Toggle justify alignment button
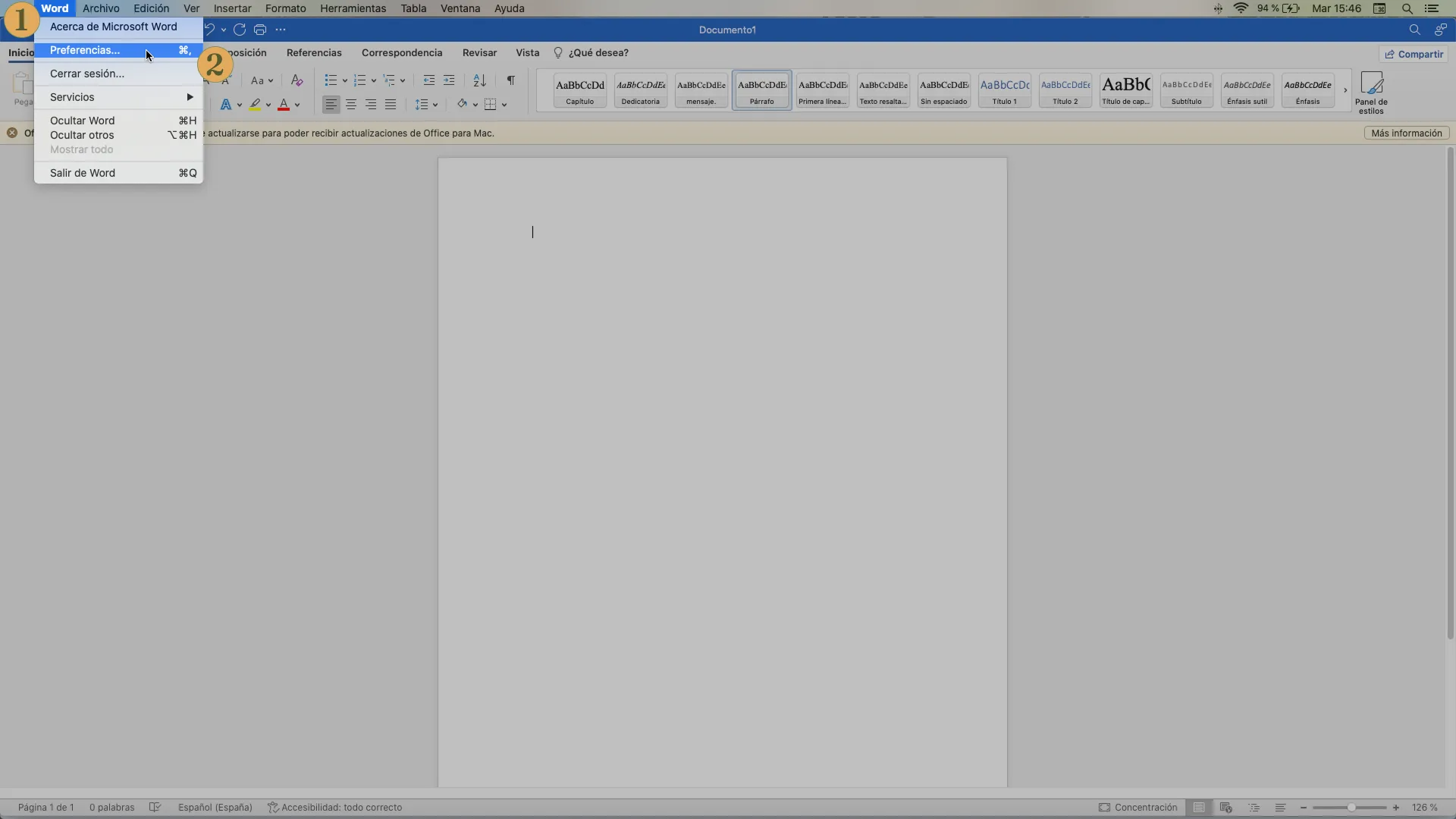This screenshot has height=819, width=1456. (x=391, y=105)
